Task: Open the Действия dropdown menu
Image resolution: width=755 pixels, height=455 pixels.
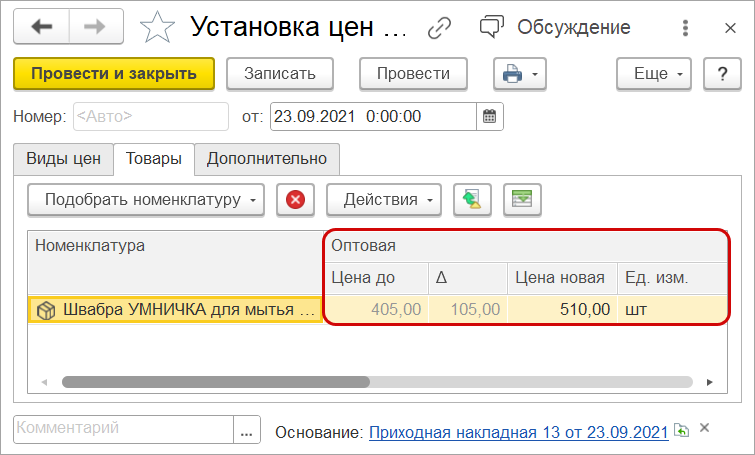Action: (384, 199)
